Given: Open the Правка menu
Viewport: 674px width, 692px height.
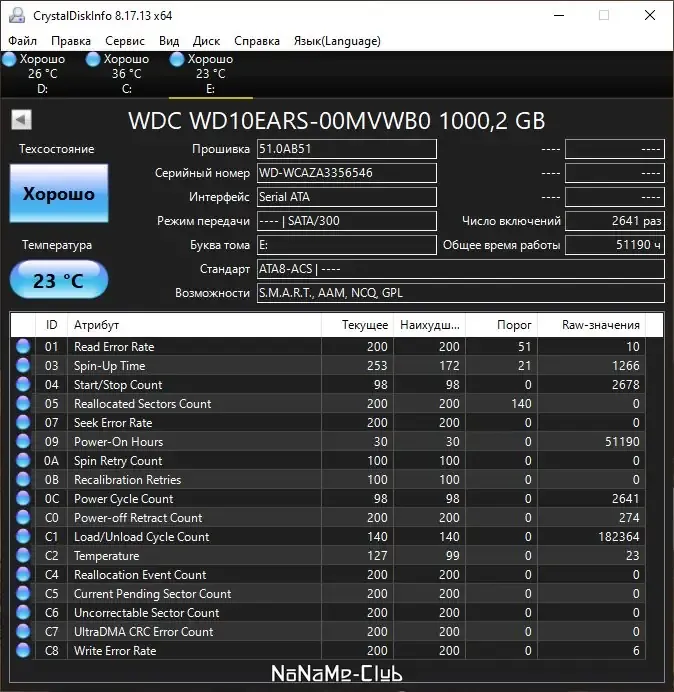Looking at the screenshot, I should tap(71, 41).
